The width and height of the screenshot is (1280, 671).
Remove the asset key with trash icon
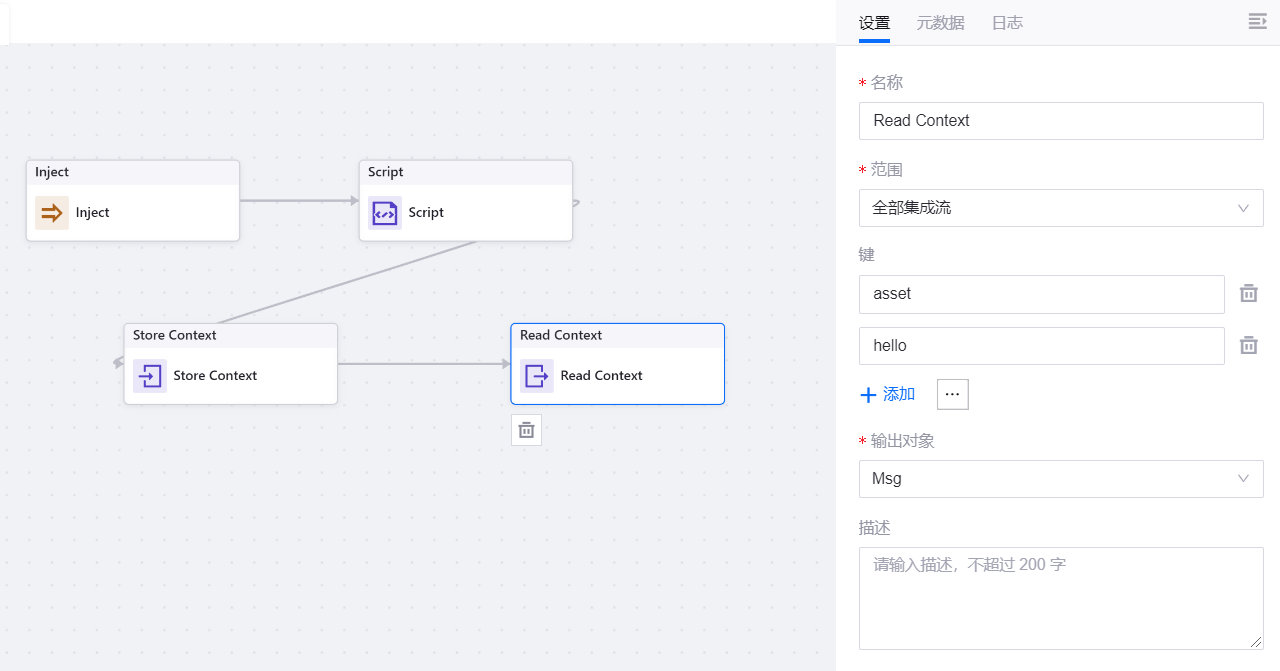point(1248,294)
